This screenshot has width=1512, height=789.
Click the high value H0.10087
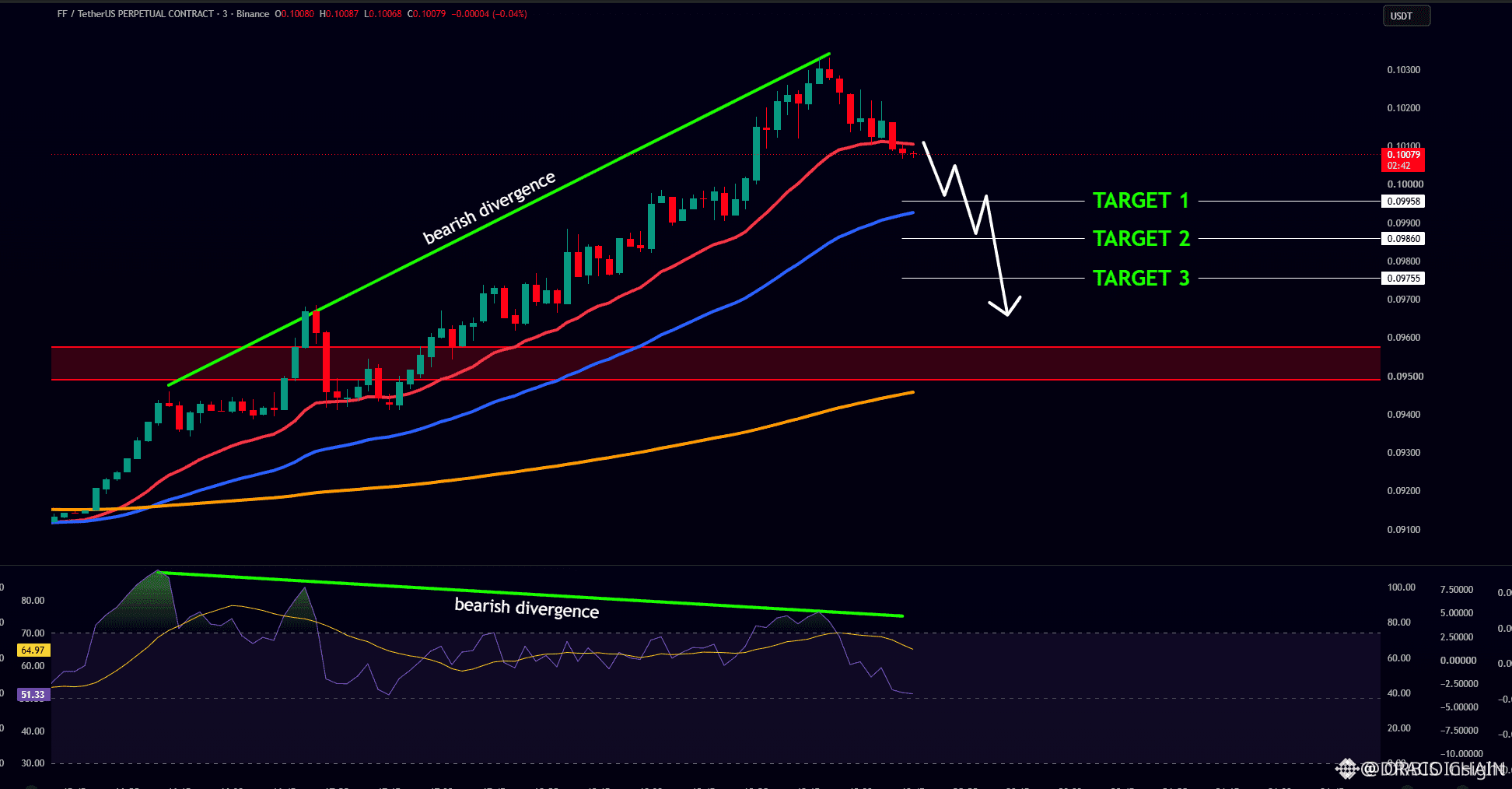(339, 14)
